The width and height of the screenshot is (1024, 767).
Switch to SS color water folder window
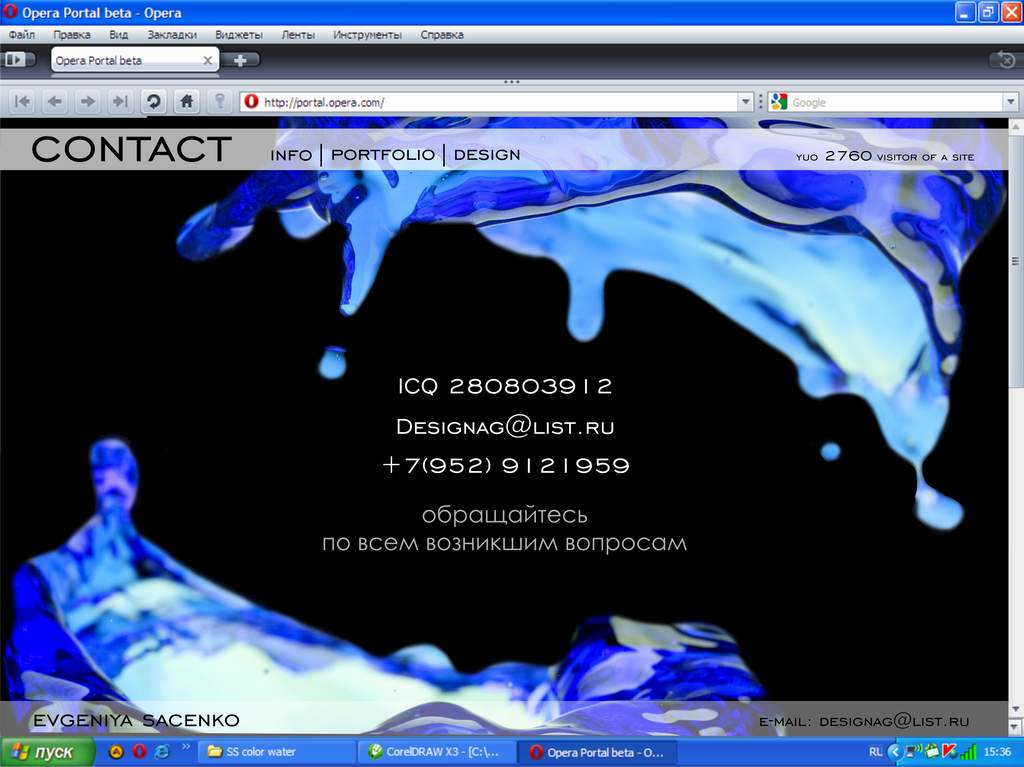click(x=278, y=752)
